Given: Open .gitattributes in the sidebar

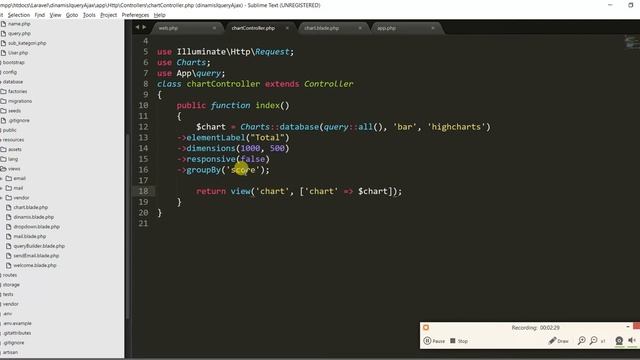Looking at the screenshot, I should coord(17,333).
